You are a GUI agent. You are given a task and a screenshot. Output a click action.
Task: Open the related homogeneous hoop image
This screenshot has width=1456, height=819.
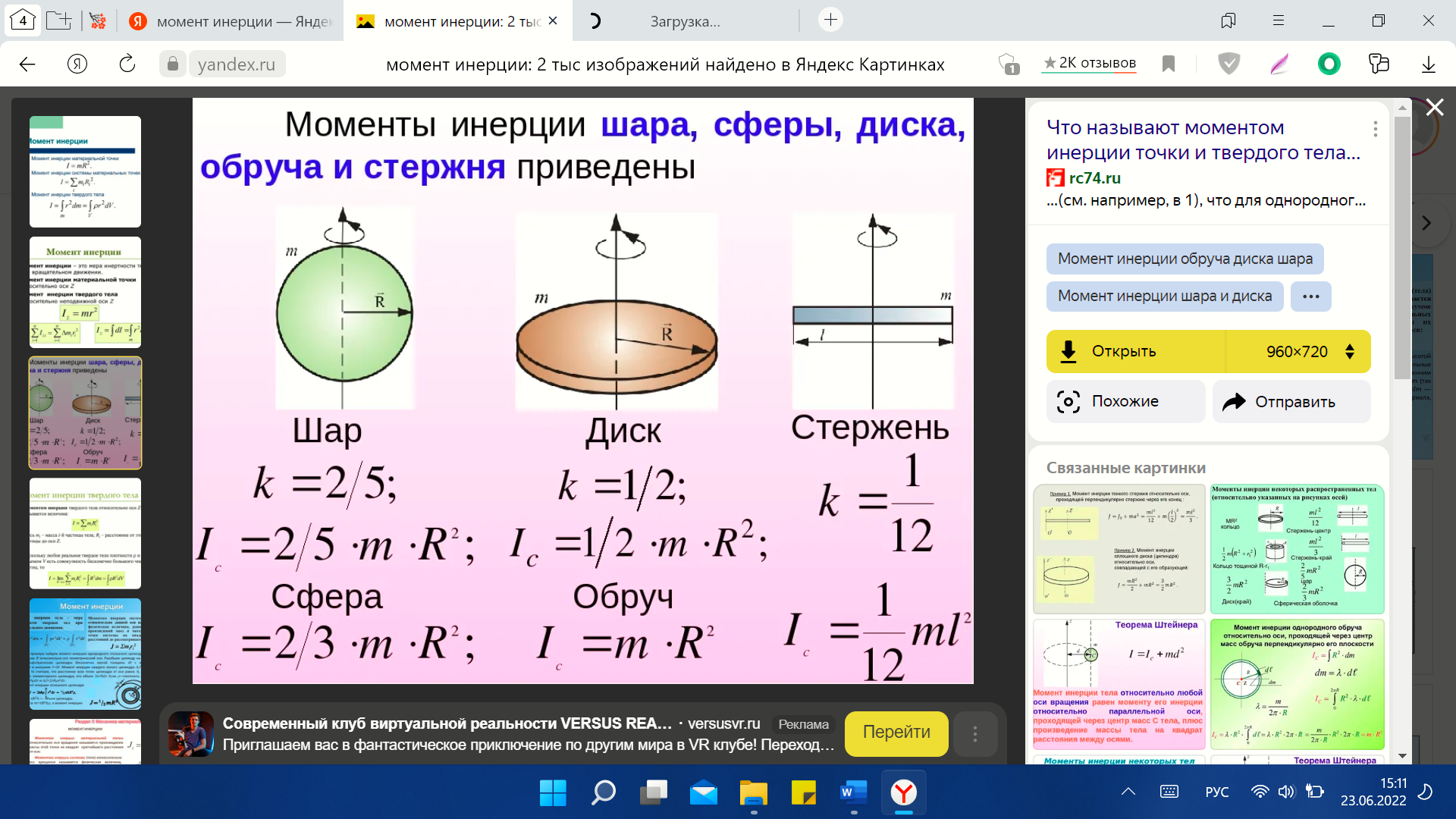coord(1298,685)
